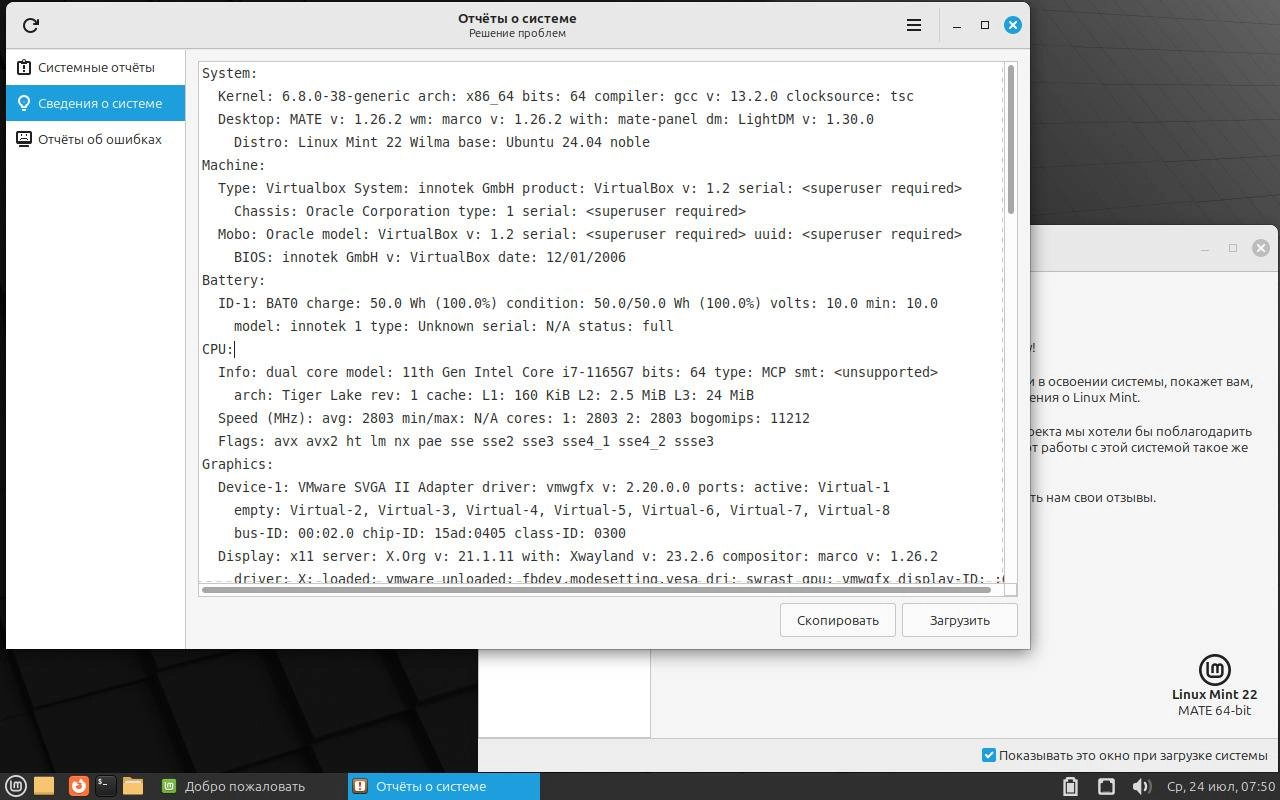
Task: Open the terminal from the taskbar
Action: click(105, 786)
